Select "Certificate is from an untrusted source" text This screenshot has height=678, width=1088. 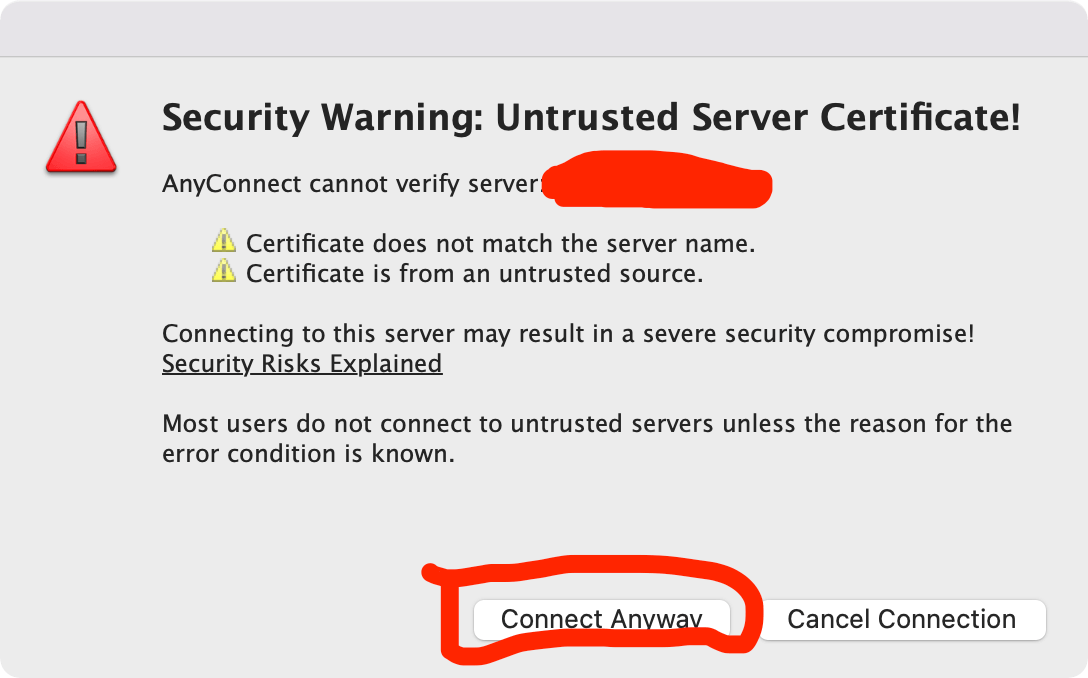pos(474,272)
